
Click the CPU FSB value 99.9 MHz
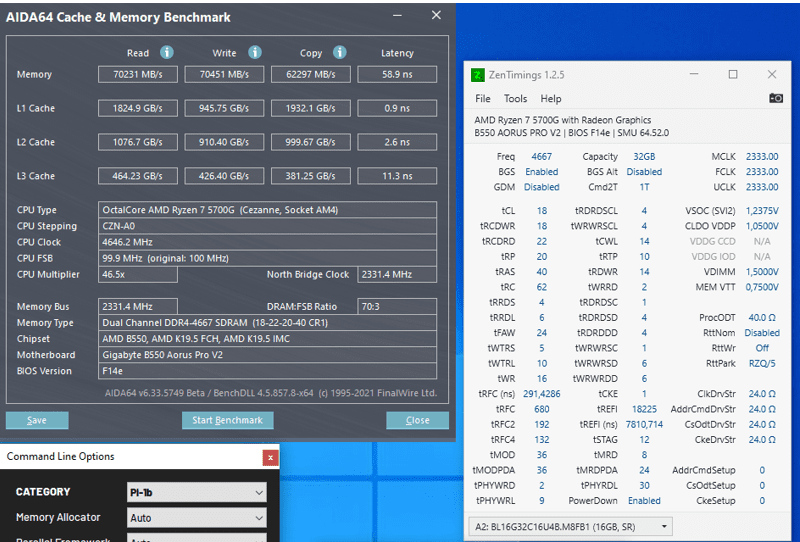[x=267, y=258]
